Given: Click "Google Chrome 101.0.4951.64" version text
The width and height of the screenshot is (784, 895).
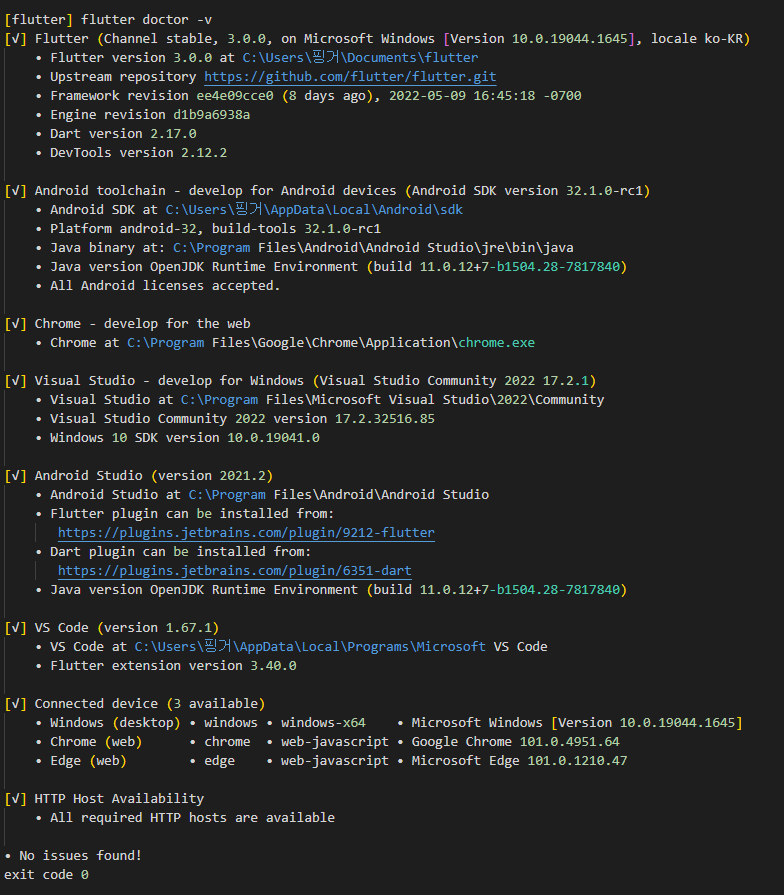Looking at the screenshot, I should coord(515,741).
